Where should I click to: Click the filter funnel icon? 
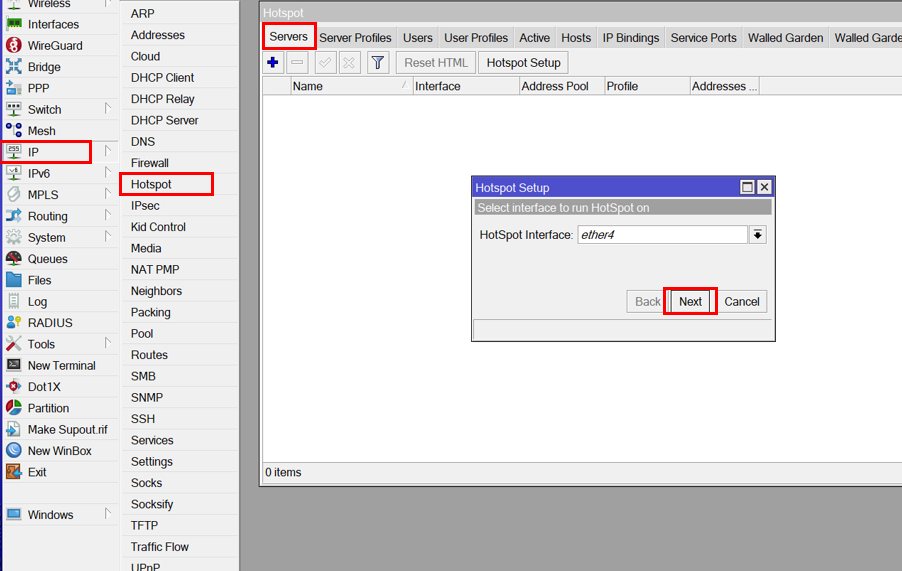[378, 63]
